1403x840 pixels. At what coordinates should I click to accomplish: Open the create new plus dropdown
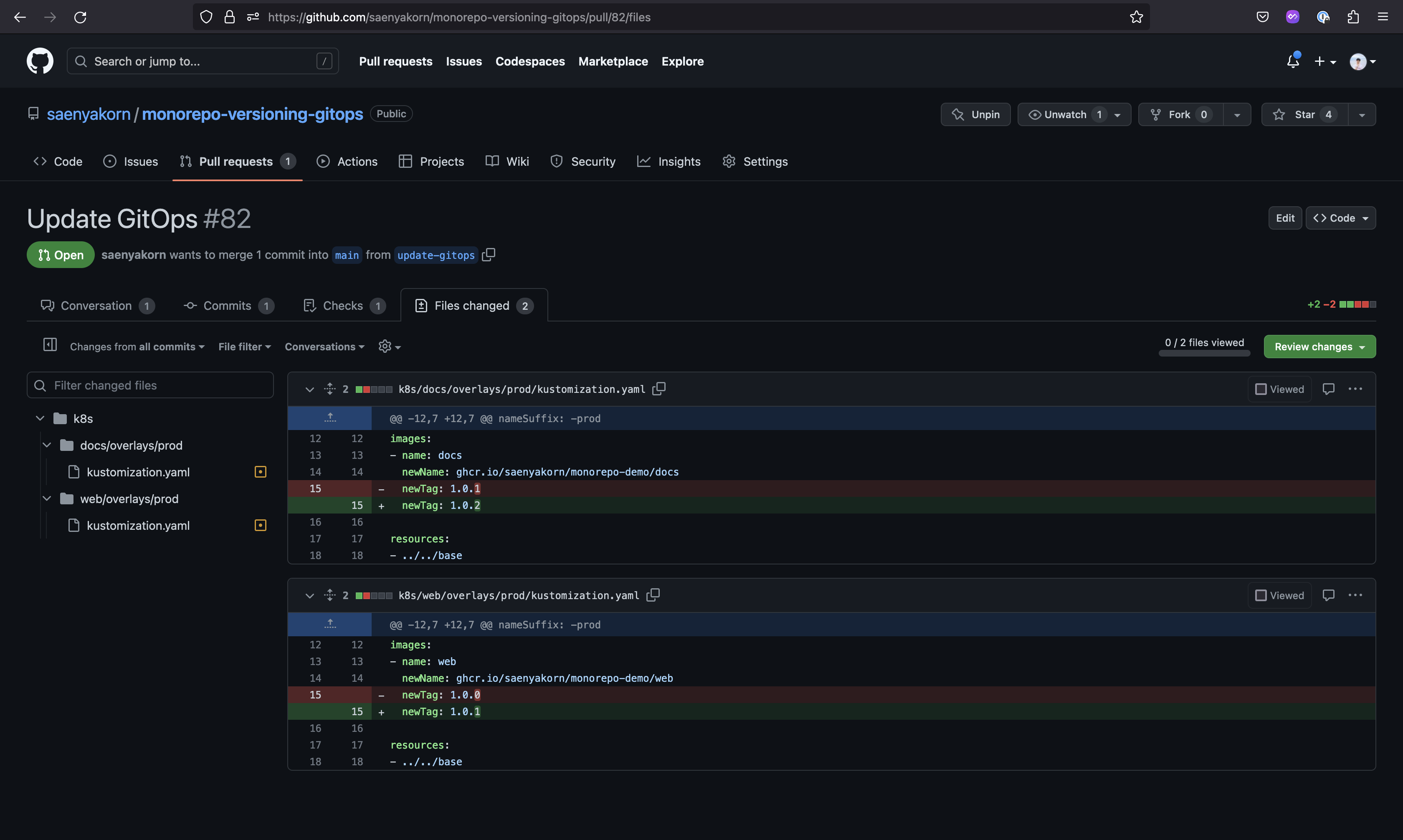(1325, 61)
